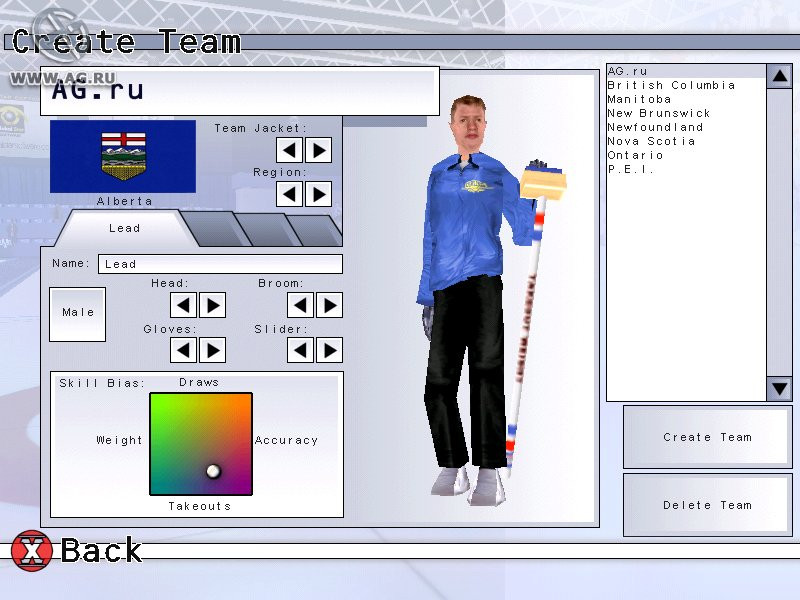Click the Skill Bias color gradient square
Screen dimensions: 800x600
tap(201, 444)
